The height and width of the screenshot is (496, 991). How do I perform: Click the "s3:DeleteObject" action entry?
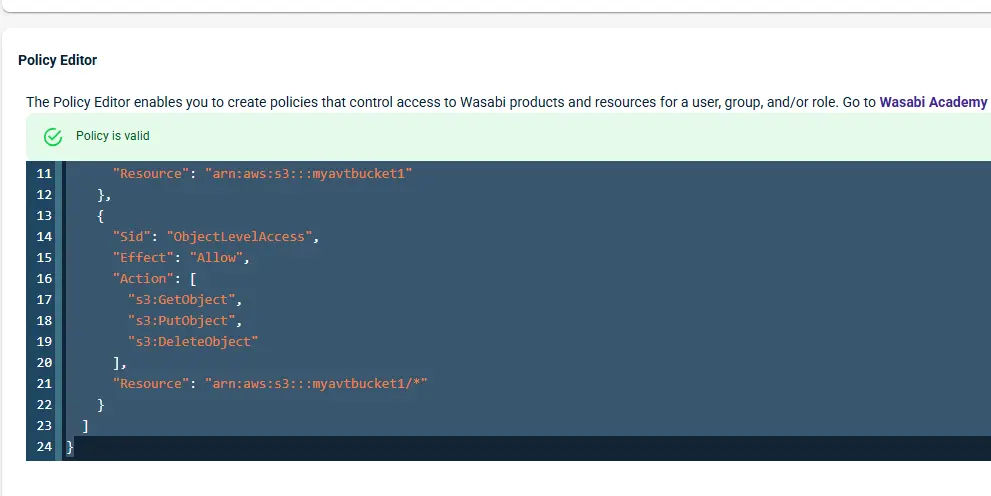click(193, 341)
